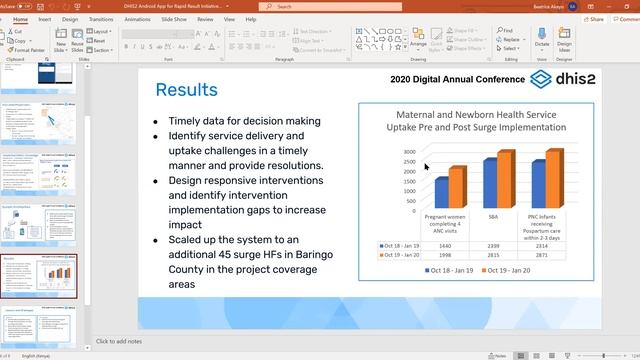
Task: Toggle the AutoSave switch
Action: [x=24, y=7]
